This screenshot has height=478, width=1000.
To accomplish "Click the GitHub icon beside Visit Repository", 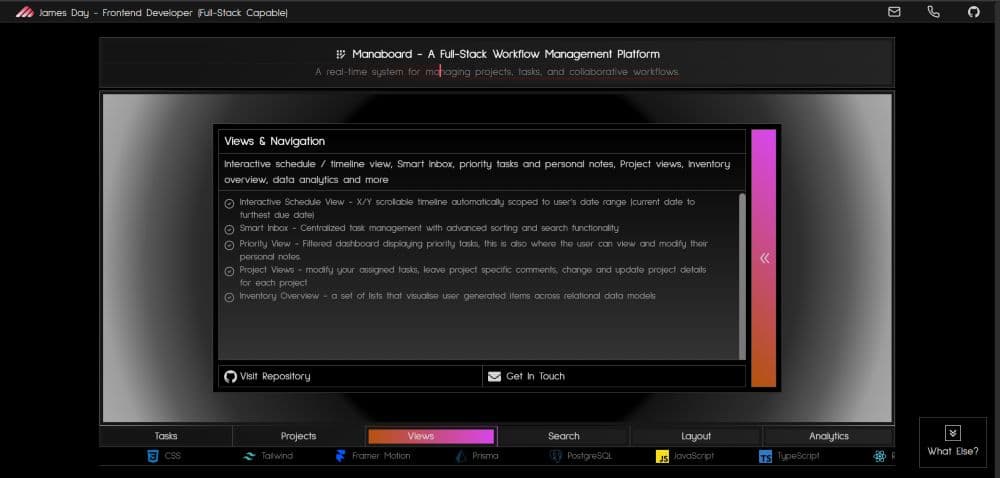I will click(x=230, y=377).
